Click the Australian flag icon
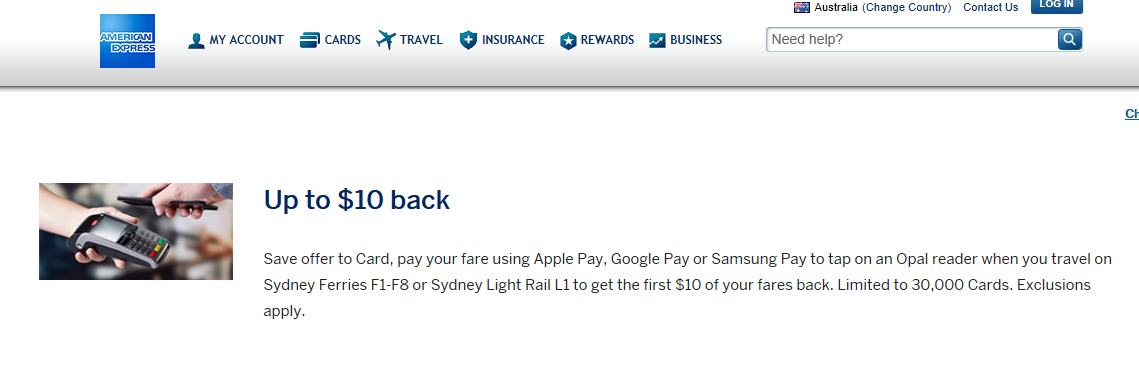This screenshot has height=381, width=1139. 802,7
